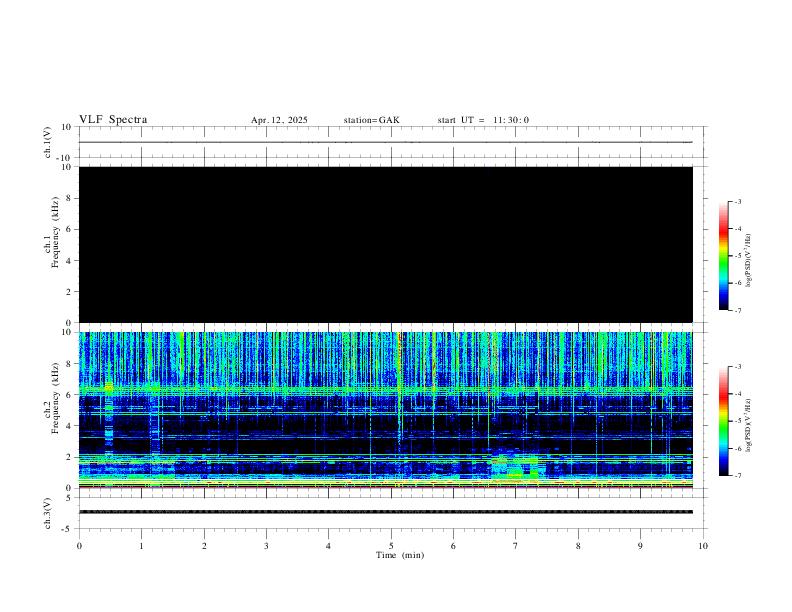Click the lower PSD color scale bar
The image size is (792, 612).
[723, 421]
